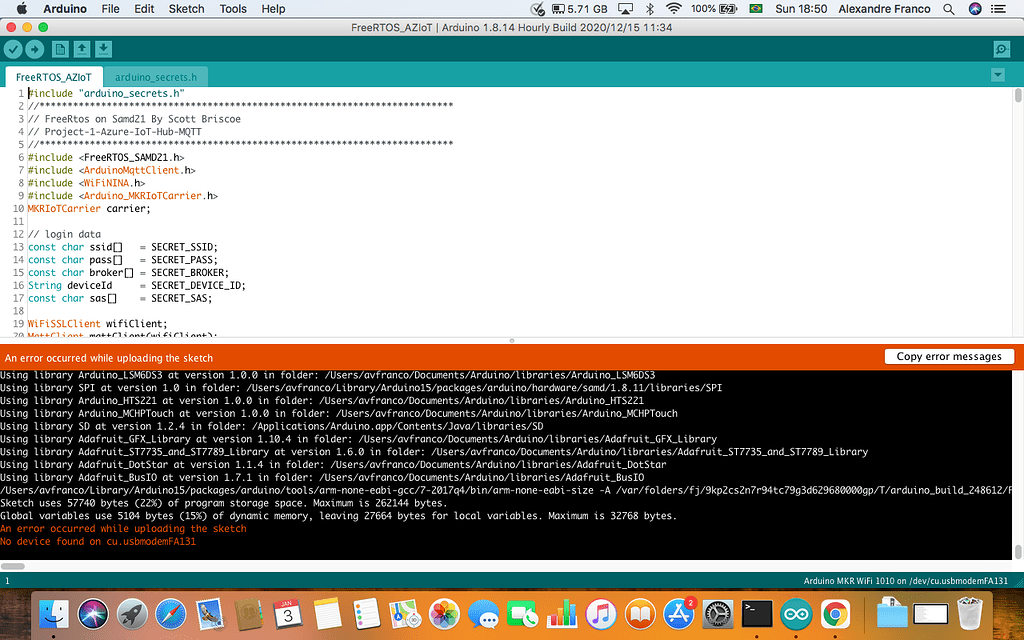
Task: Open System Preferences gear in Dock
Action: click(718, 614)
